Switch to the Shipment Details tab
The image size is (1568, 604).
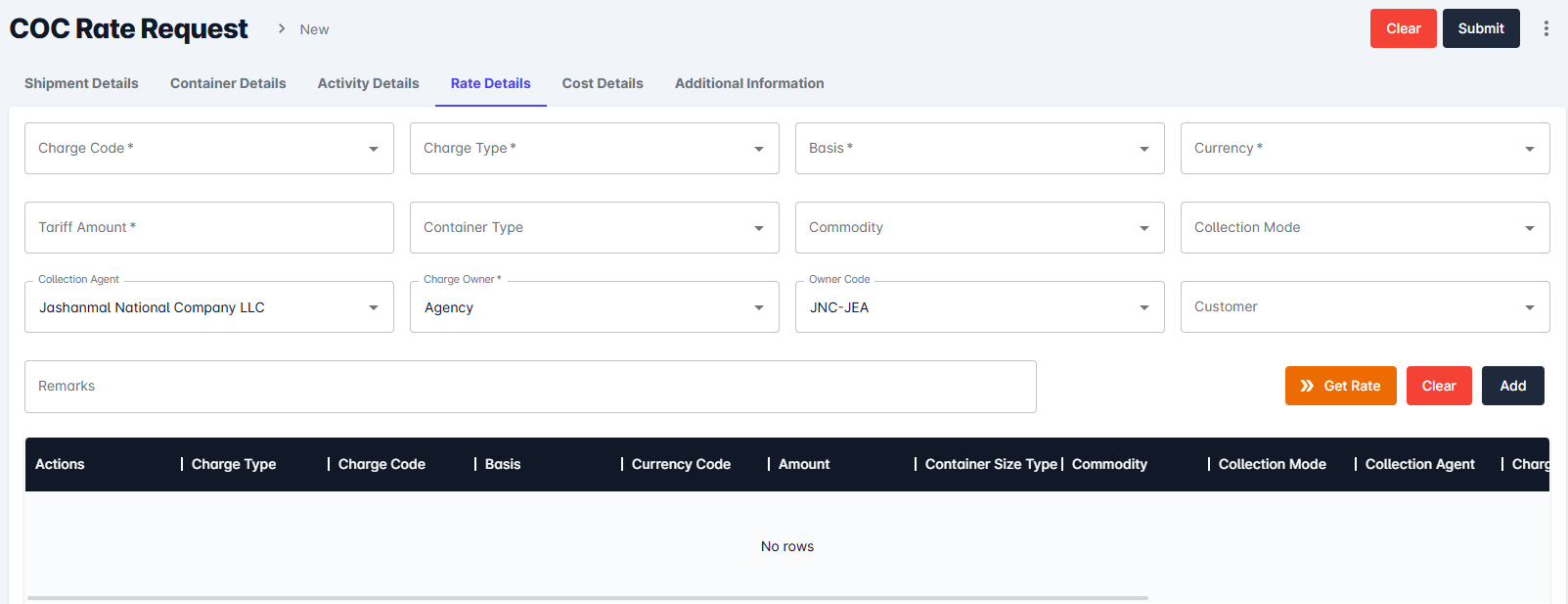click(81, 83)
